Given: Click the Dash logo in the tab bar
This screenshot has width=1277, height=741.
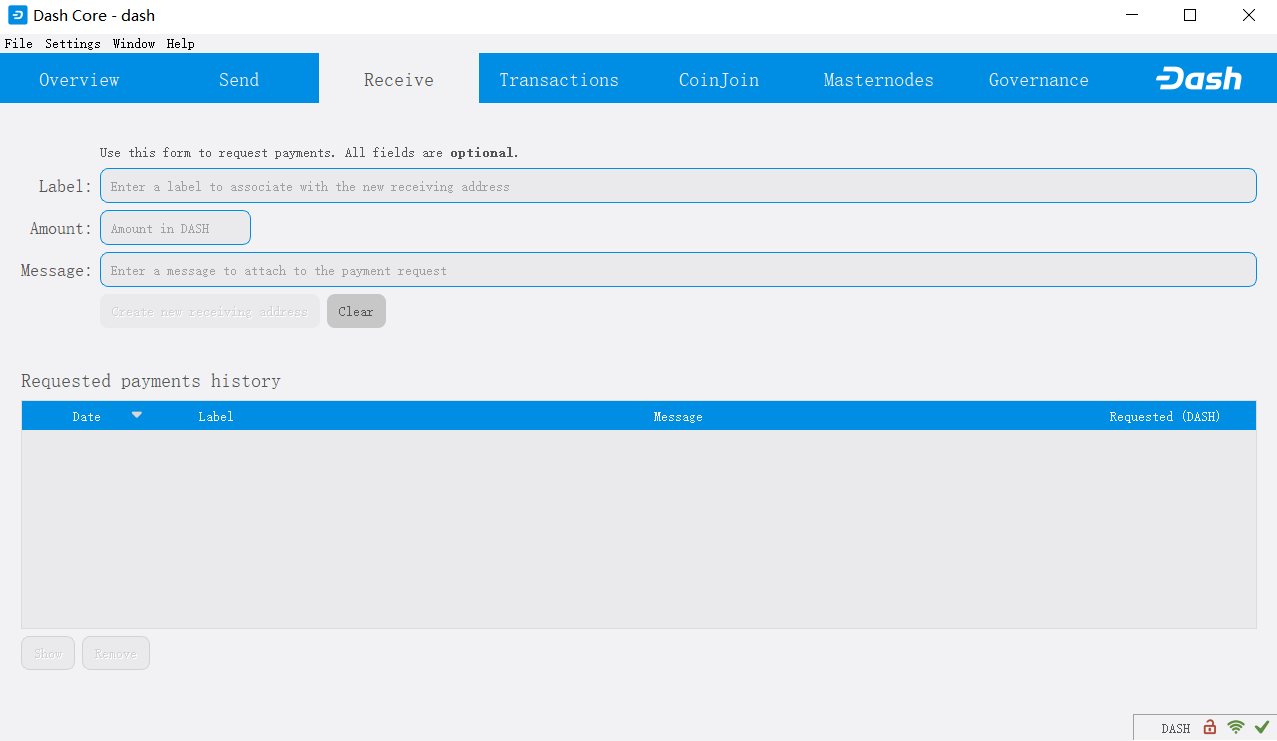Looking at the screenshot, I should click(1199, 79).
